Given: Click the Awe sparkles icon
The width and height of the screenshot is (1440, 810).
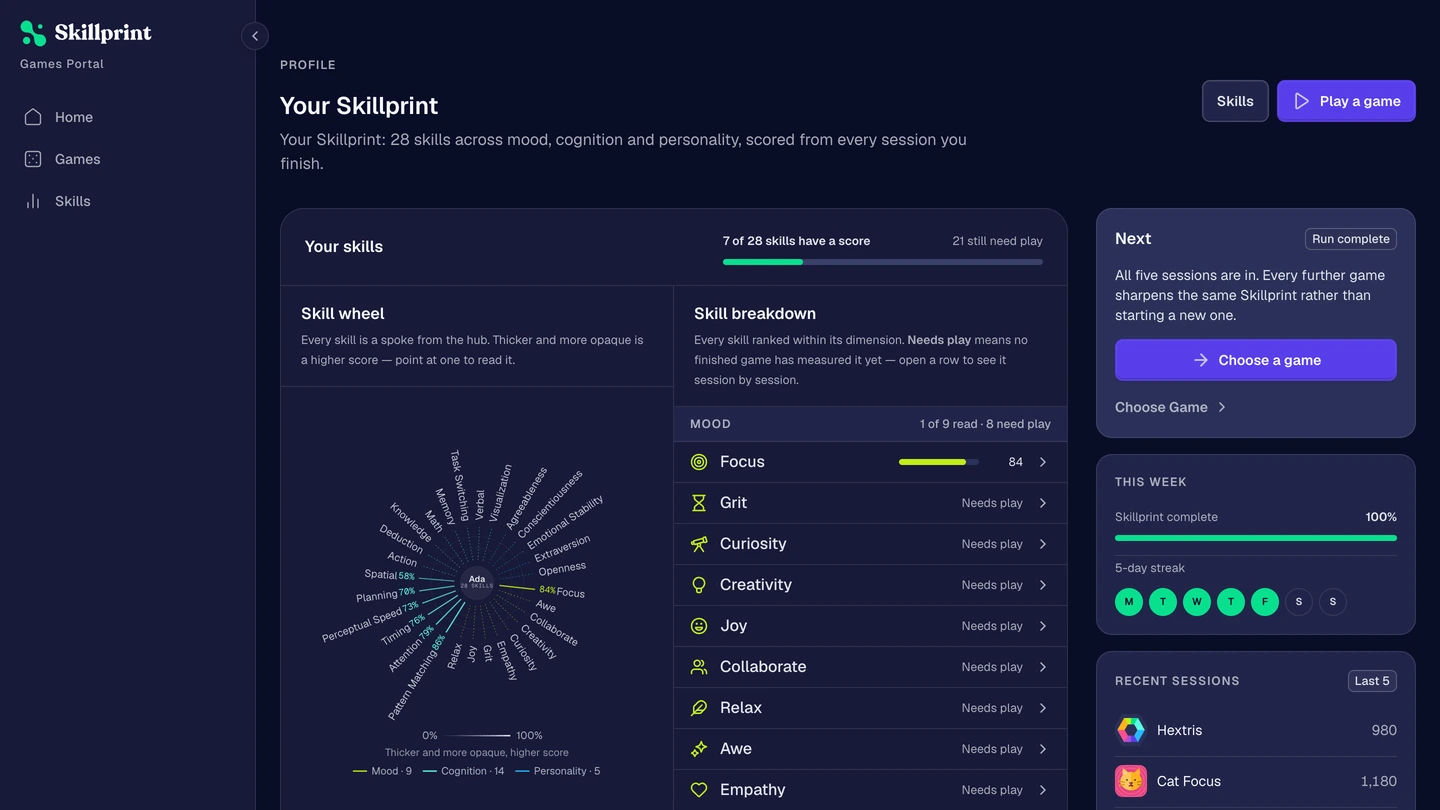Looking at the screenshot, I should (699, 749).
